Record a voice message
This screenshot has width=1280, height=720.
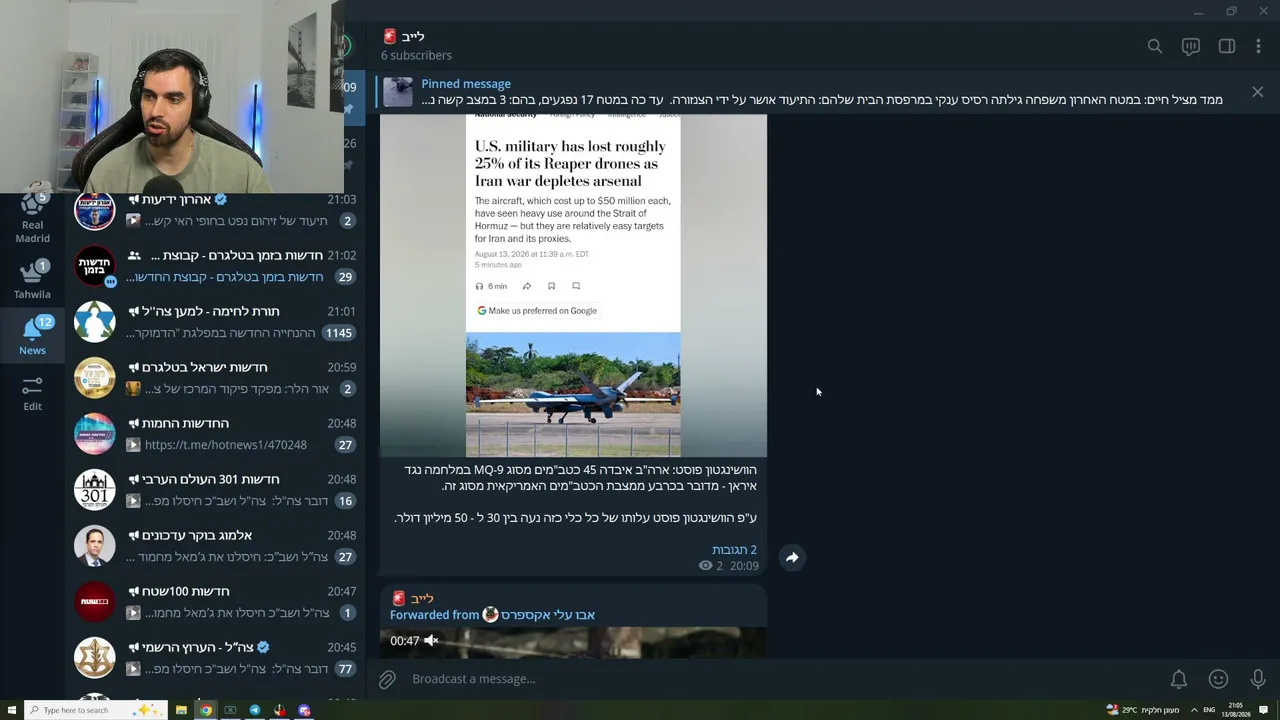1258,679
